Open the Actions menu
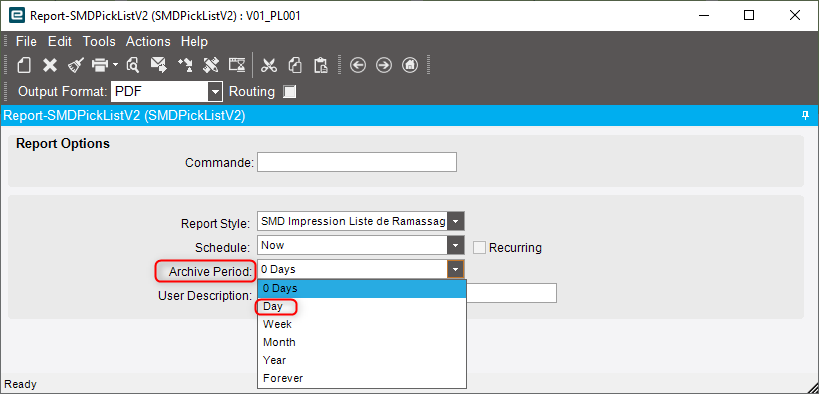This screenshot has width=819, height=394. point(148,41)
